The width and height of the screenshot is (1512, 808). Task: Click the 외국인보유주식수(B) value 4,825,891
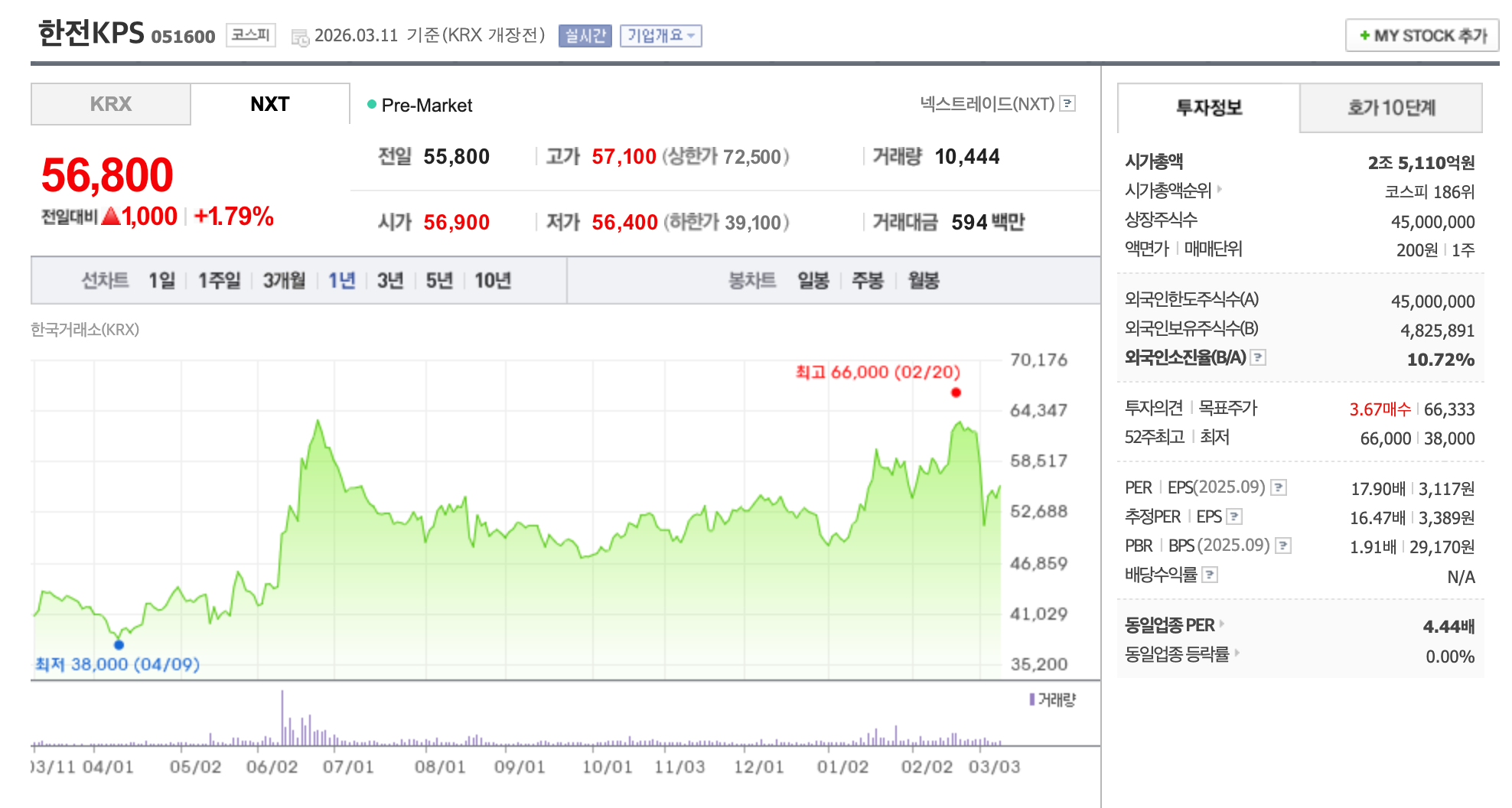pos(1437,331)
